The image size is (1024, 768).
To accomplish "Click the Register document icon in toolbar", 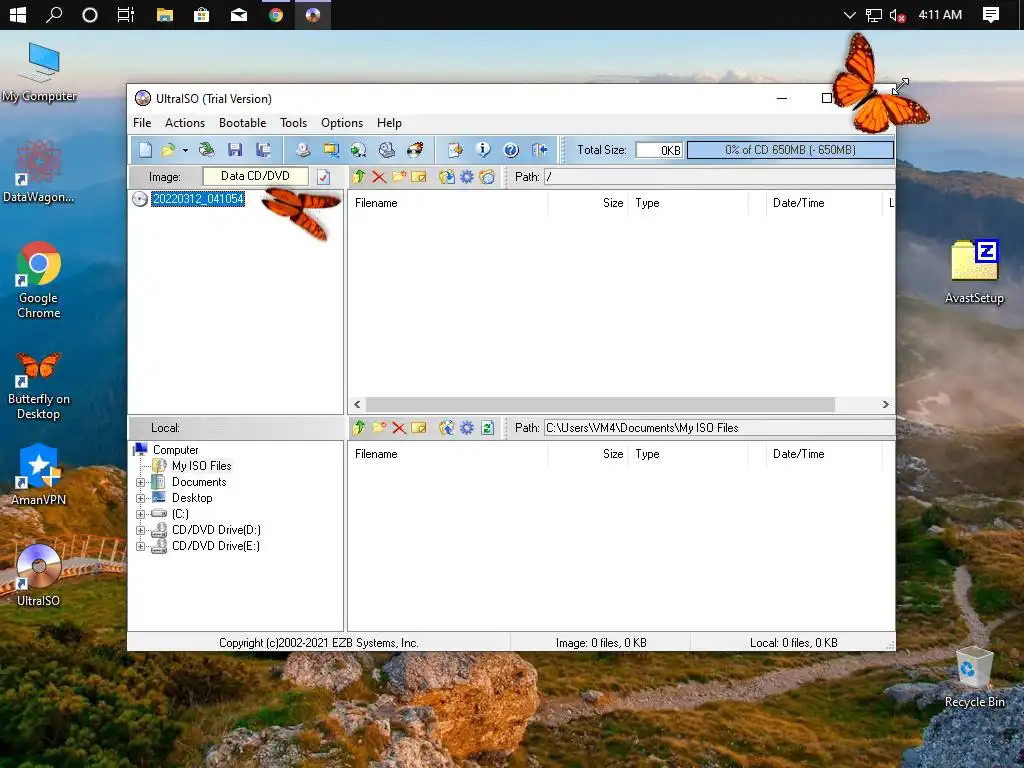I will (x=455, y=150).
